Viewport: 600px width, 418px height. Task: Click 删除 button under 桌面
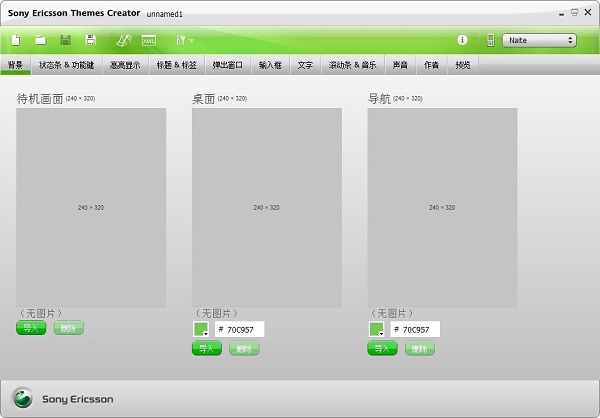(x=244, y=348)
